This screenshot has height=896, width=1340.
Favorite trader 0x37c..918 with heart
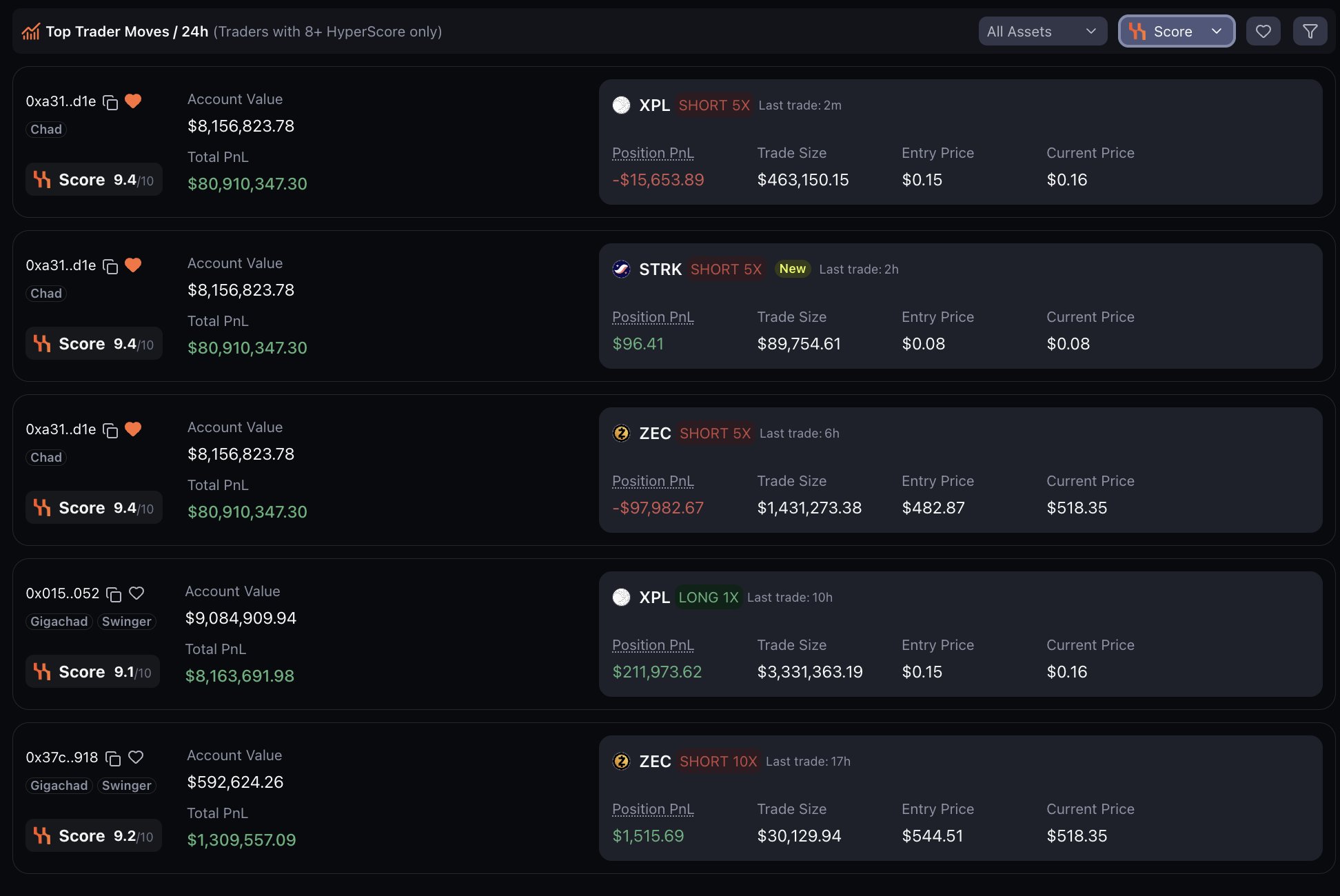point(136,757)
